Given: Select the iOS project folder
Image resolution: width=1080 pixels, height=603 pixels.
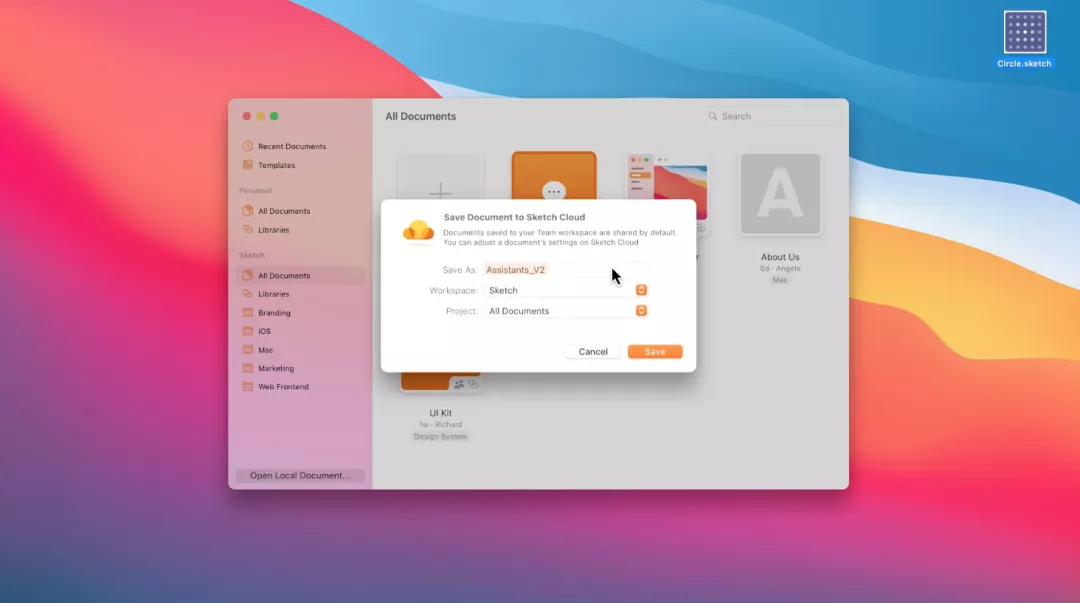Looking at the screenshot, I should point(264,331).
